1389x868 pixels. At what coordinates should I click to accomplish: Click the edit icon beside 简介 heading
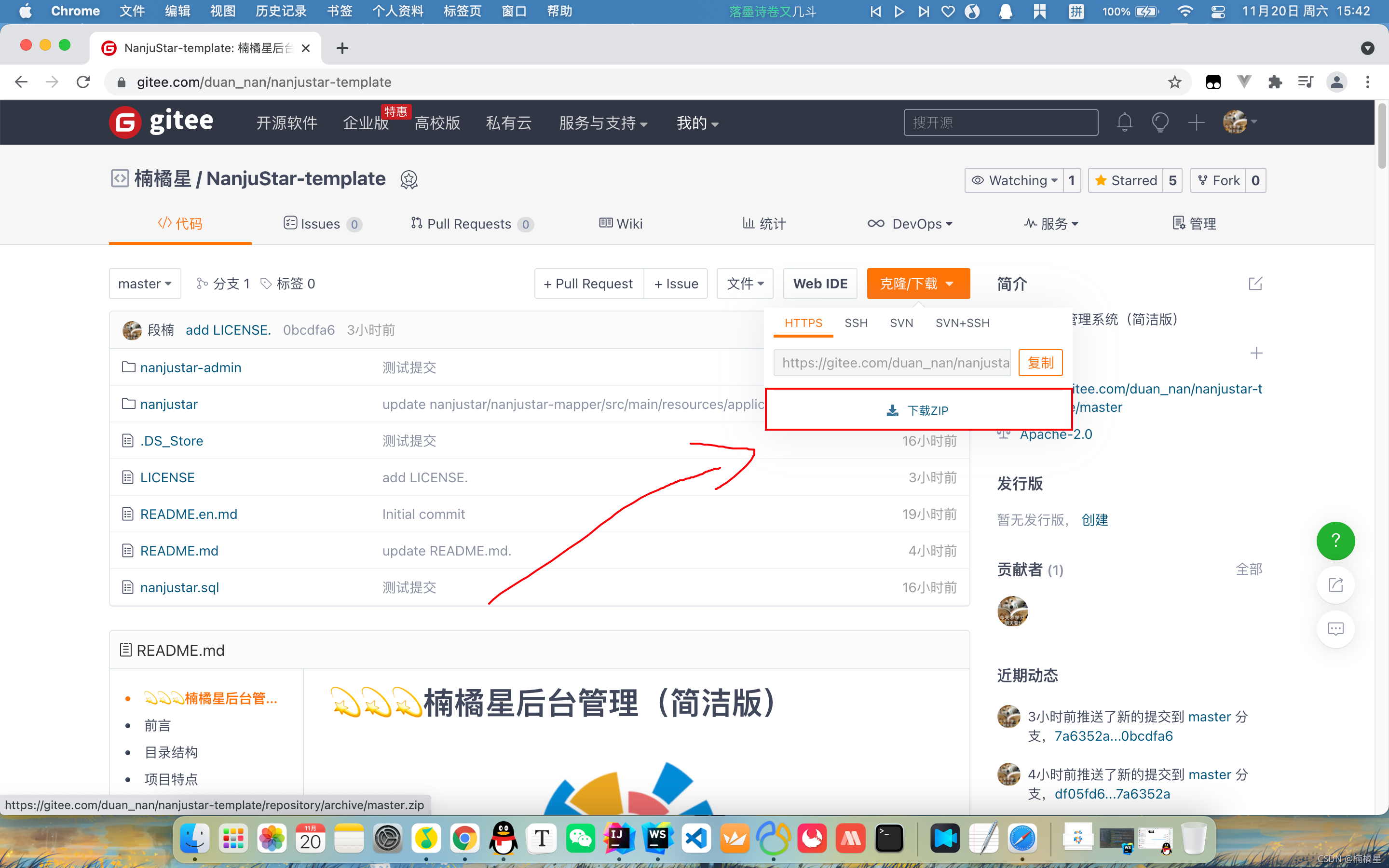click(1255, 284)
